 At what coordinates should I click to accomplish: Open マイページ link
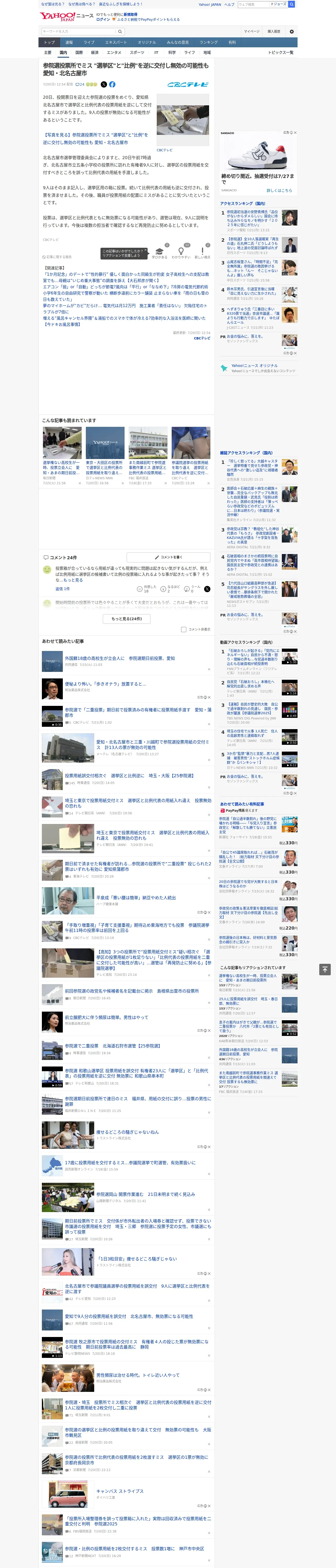pyautogui.click(x=251, y=31)
